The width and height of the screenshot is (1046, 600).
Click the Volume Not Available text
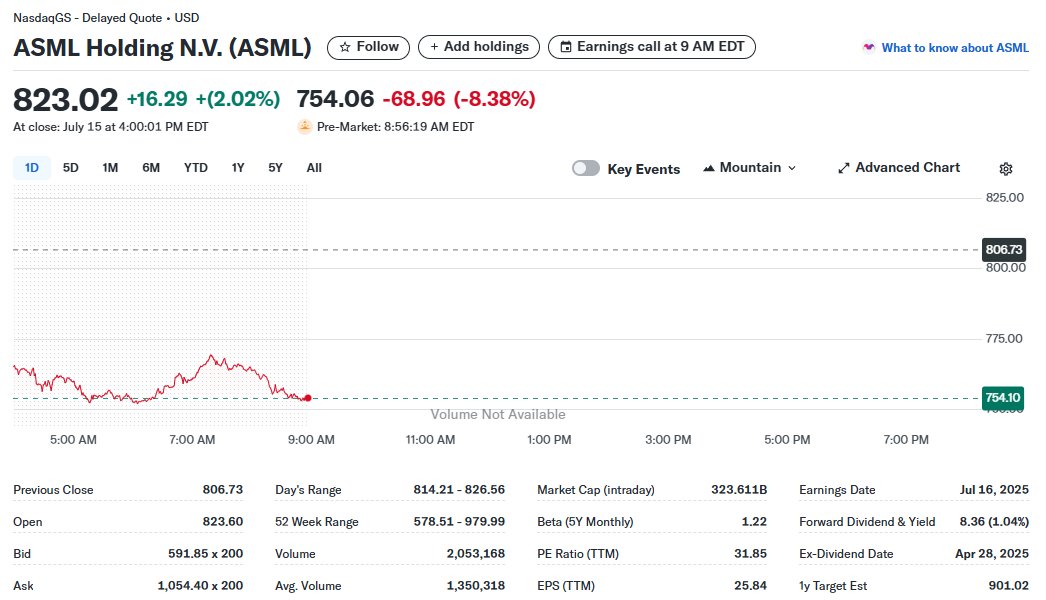click(498, 414)
